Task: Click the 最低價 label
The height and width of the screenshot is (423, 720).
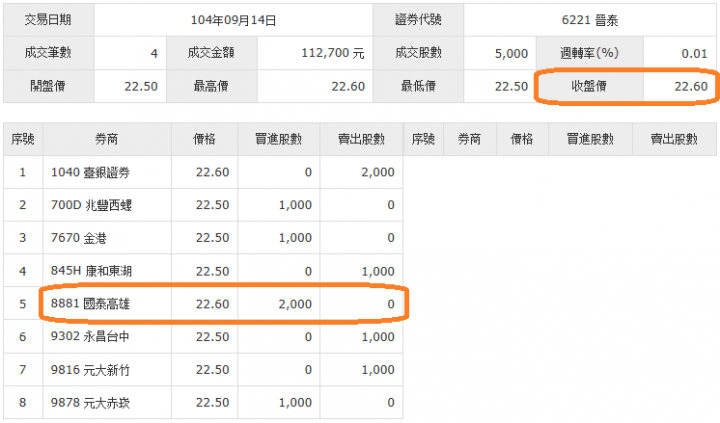Action: click(418, 86)
